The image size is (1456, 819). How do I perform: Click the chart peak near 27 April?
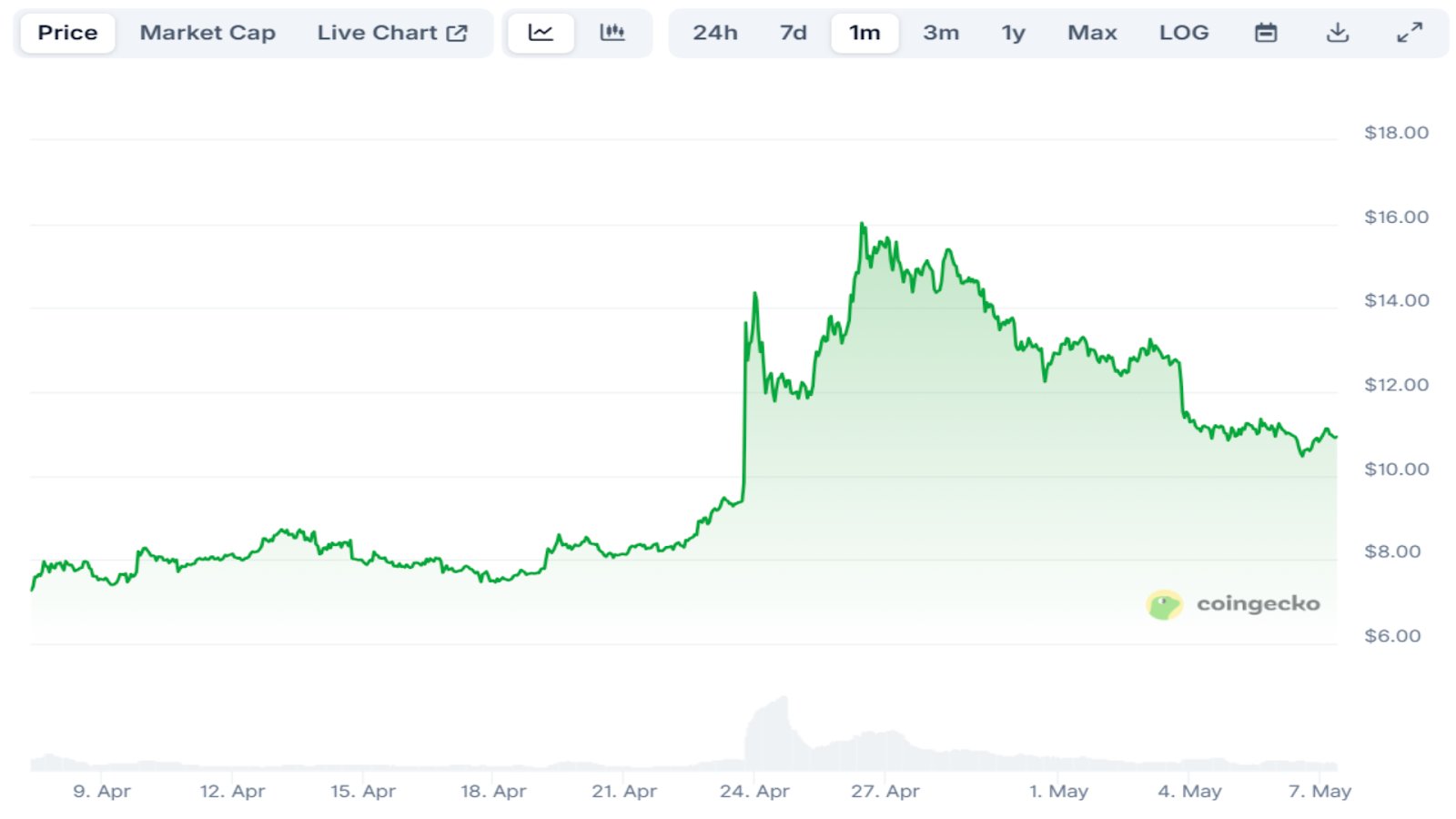pyautogui.click(x=861, y=223)
